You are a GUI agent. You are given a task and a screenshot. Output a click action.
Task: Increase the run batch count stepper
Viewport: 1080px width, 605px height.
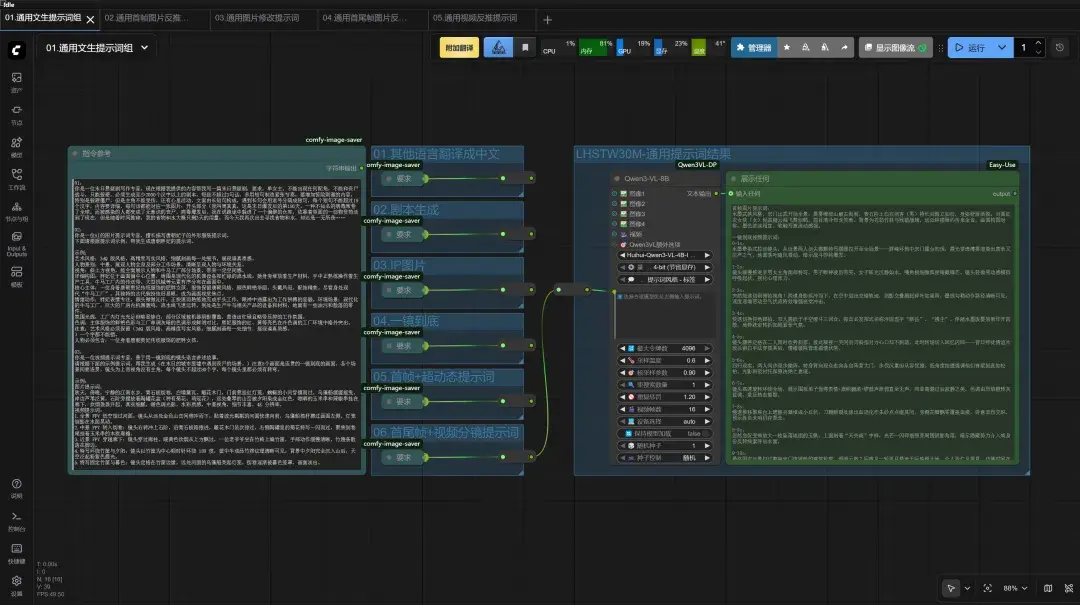1039,43
